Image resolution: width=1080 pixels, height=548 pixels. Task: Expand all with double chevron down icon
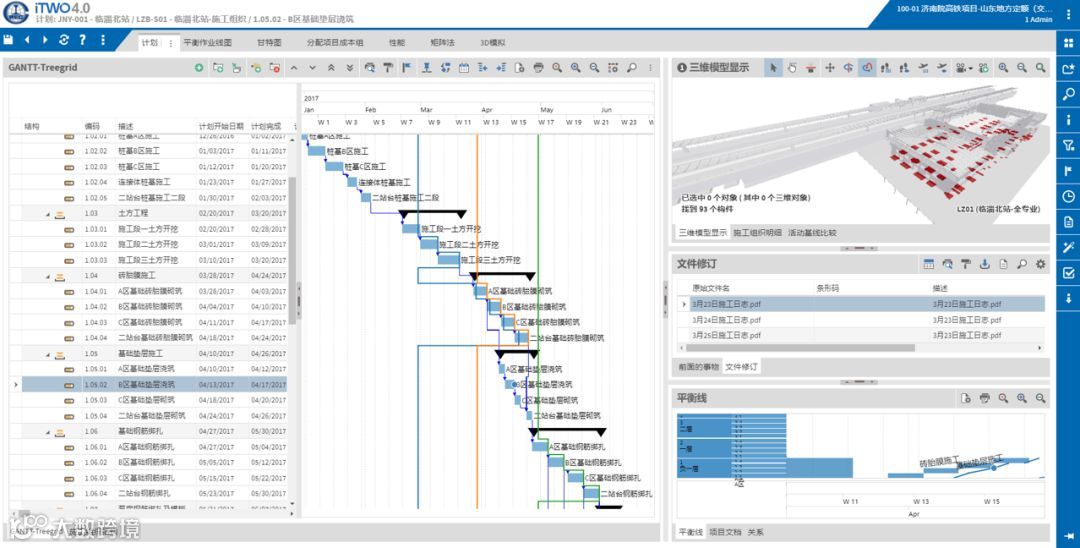[x=350, y=67]
